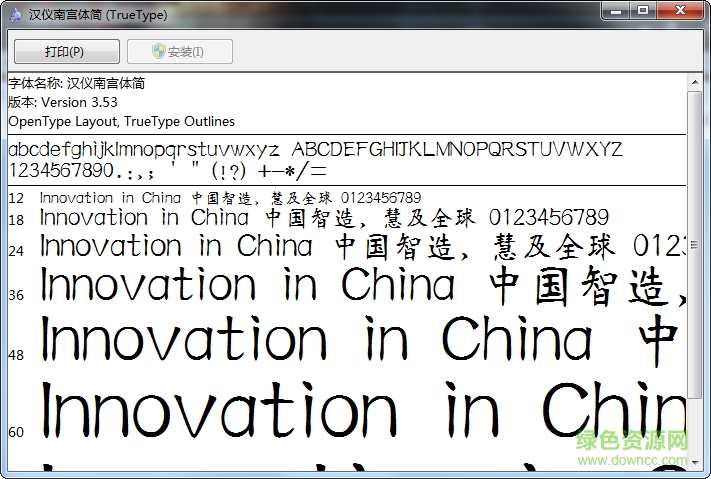Screen dimensions: 711x479
Task: Click the 24-point sample text line
Action: point(363,247)
